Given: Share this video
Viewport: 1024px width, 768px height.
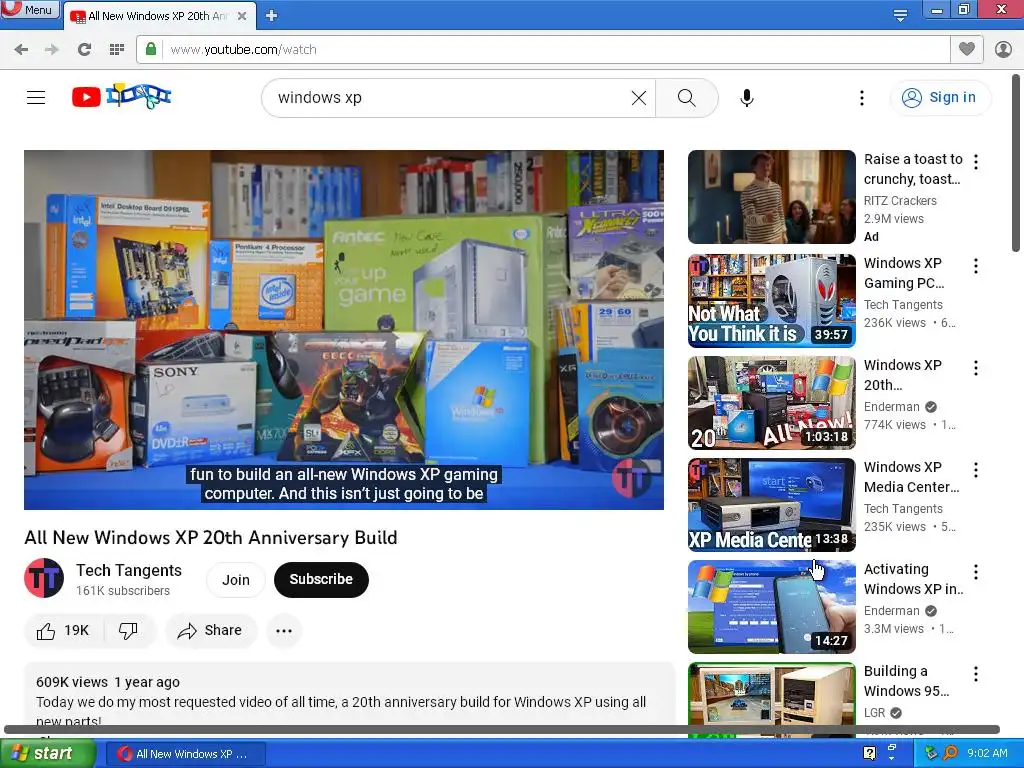Looking at the screenshot, I should 211,631.
